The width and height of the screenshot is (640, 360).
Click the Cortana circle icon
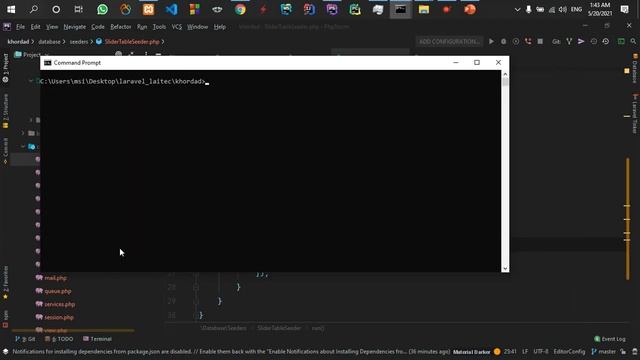point(56,9)
